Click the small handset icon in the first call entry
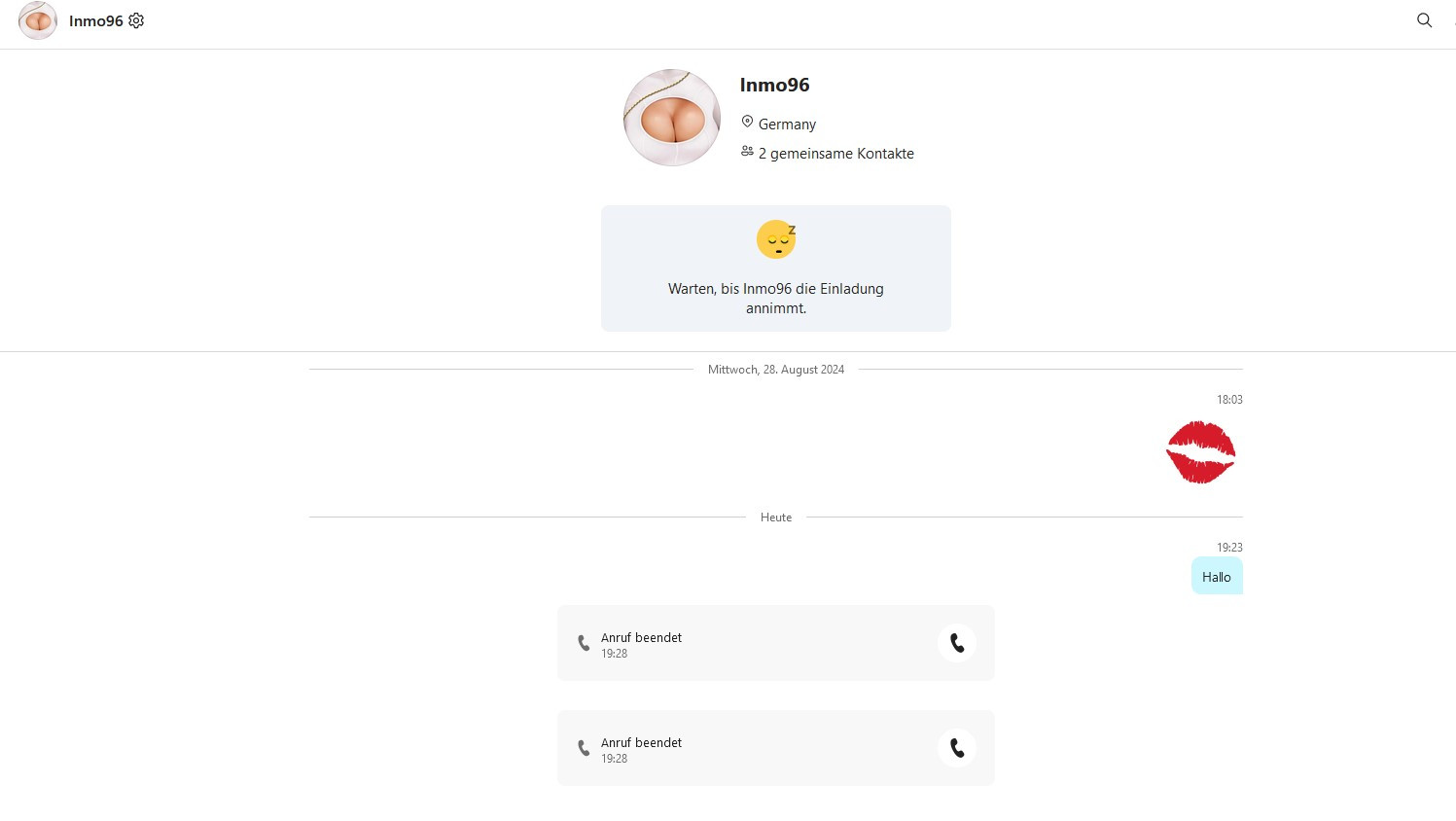The width and height of the screenshot is (1456, 821). (x=584, y=643)
